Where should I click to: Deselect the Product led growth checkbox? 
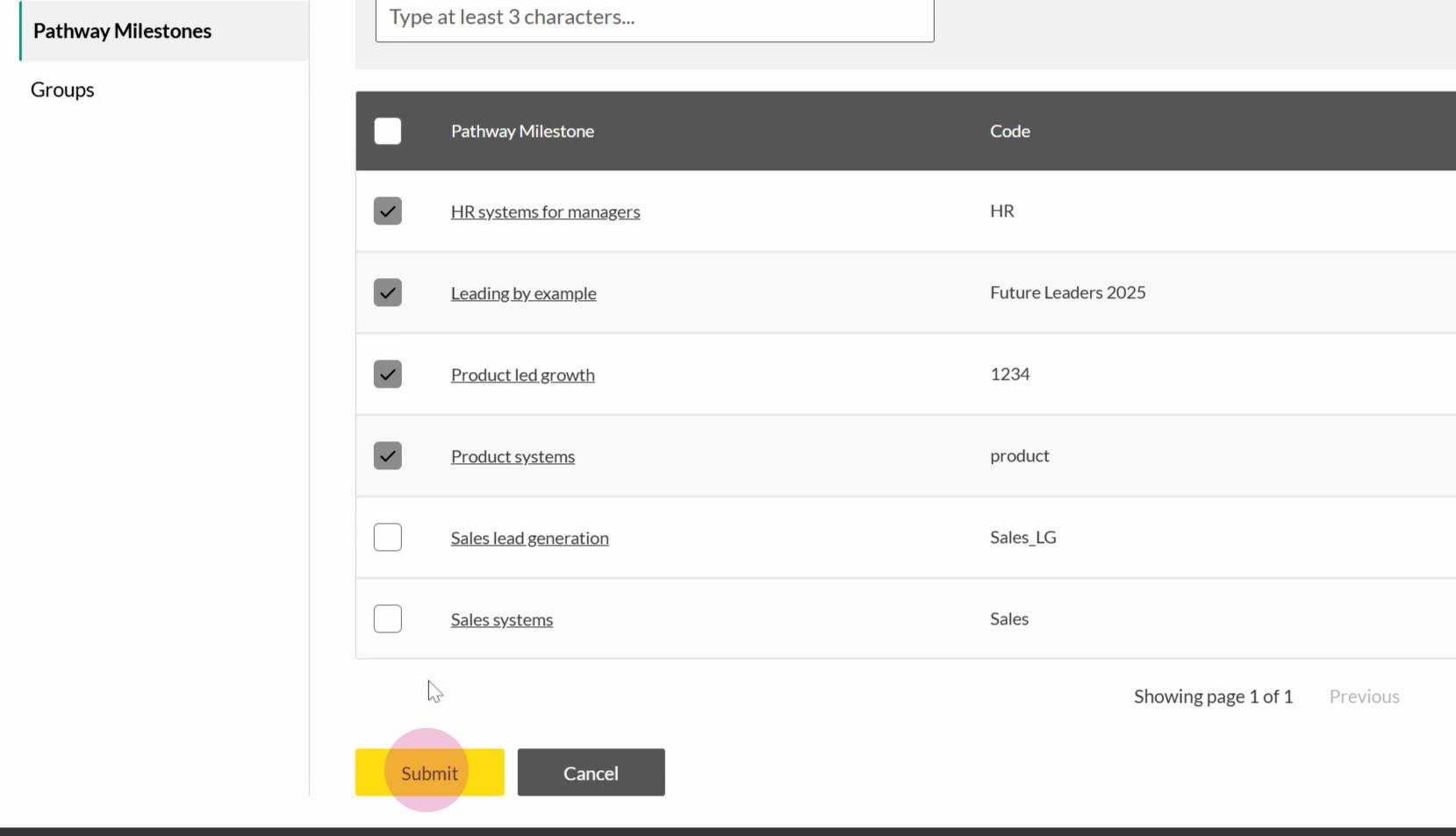(387, 374)
